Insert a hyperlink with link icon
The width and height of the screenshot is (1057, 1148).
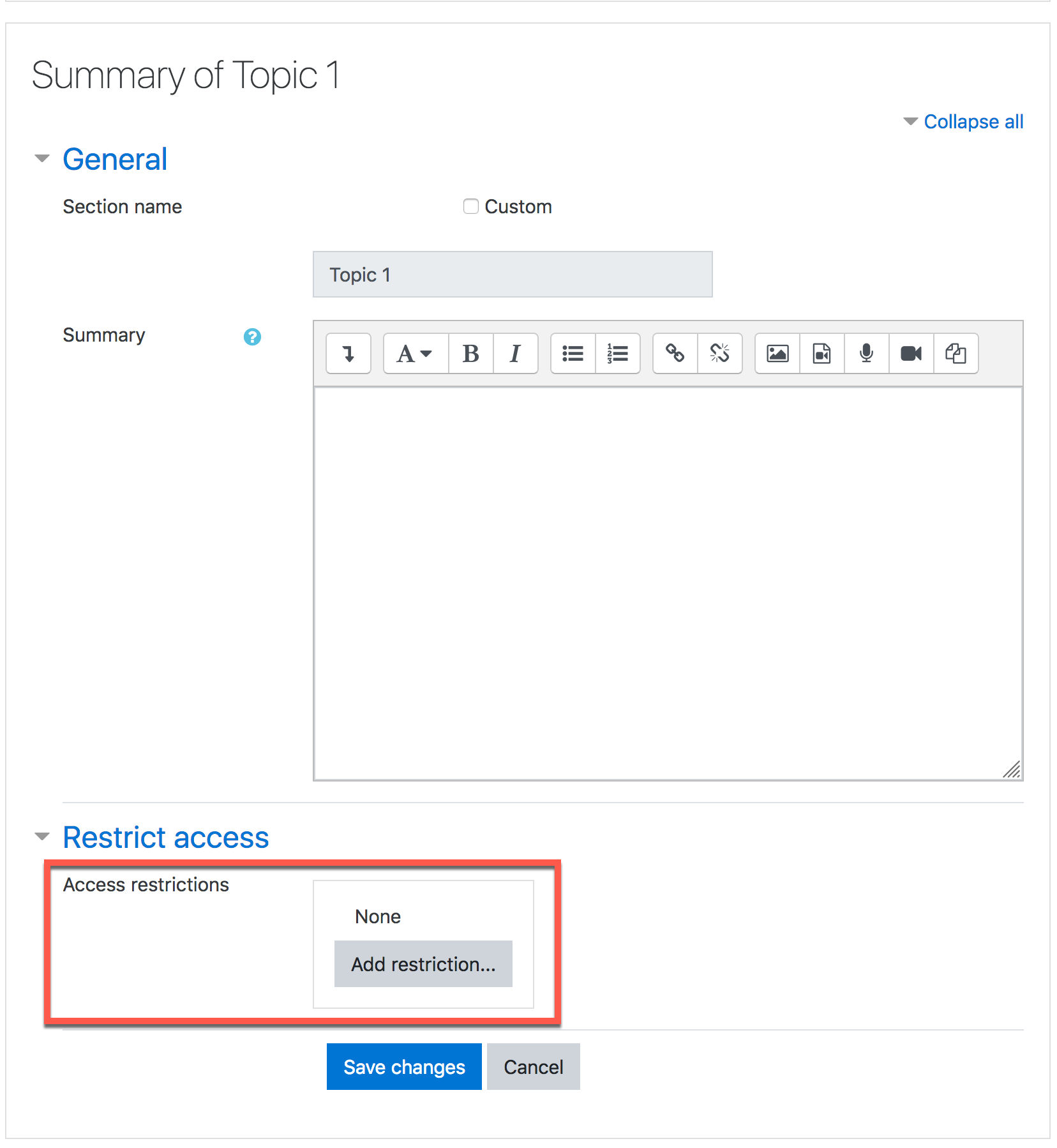(x=675, y=353)
